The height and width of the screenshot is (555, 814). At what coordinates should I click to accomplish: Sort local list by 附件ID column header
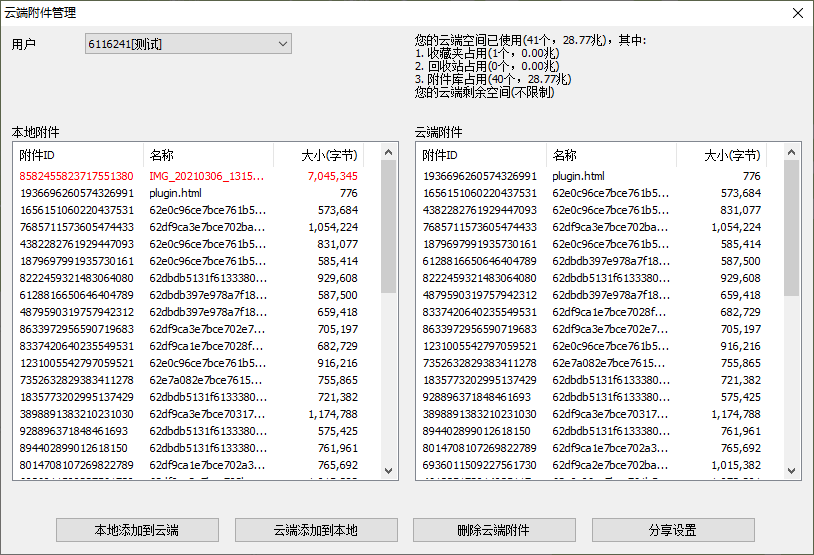click(78, 155)
